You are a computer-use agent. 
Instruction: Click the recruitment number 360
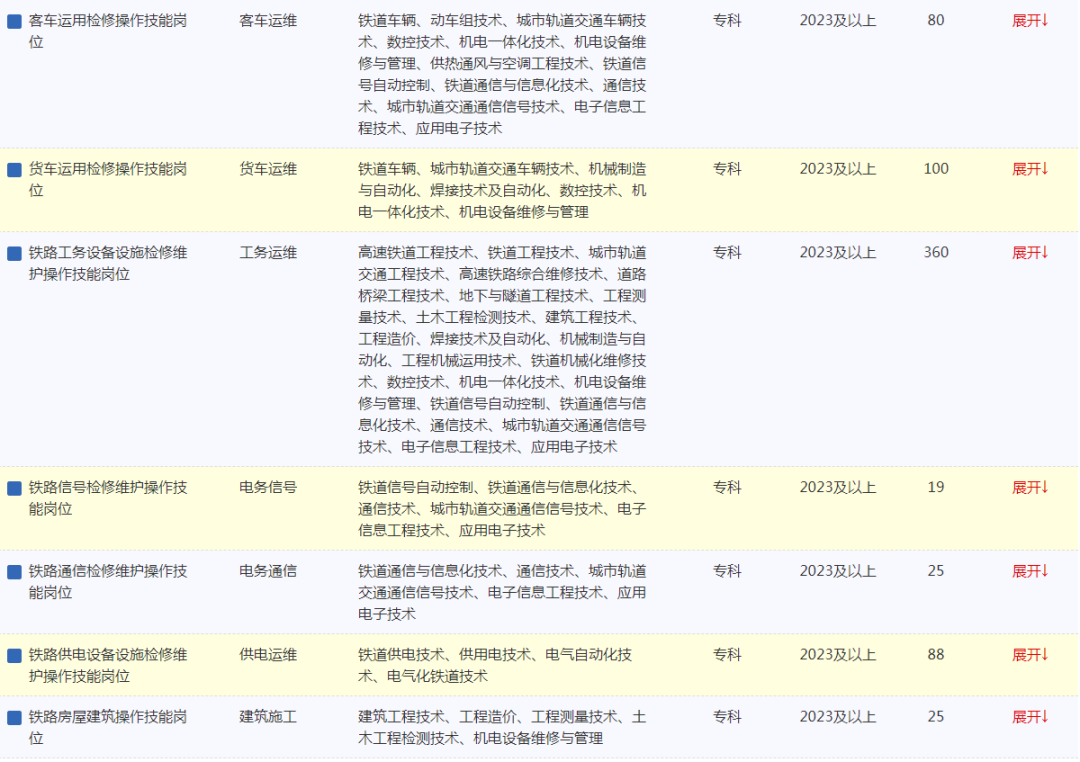[x=936, y=253]
